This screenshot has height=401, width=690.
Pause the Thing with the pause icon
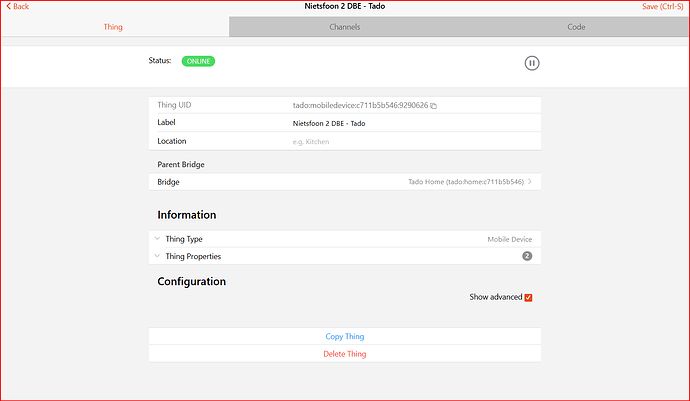[x=532, y=63]
